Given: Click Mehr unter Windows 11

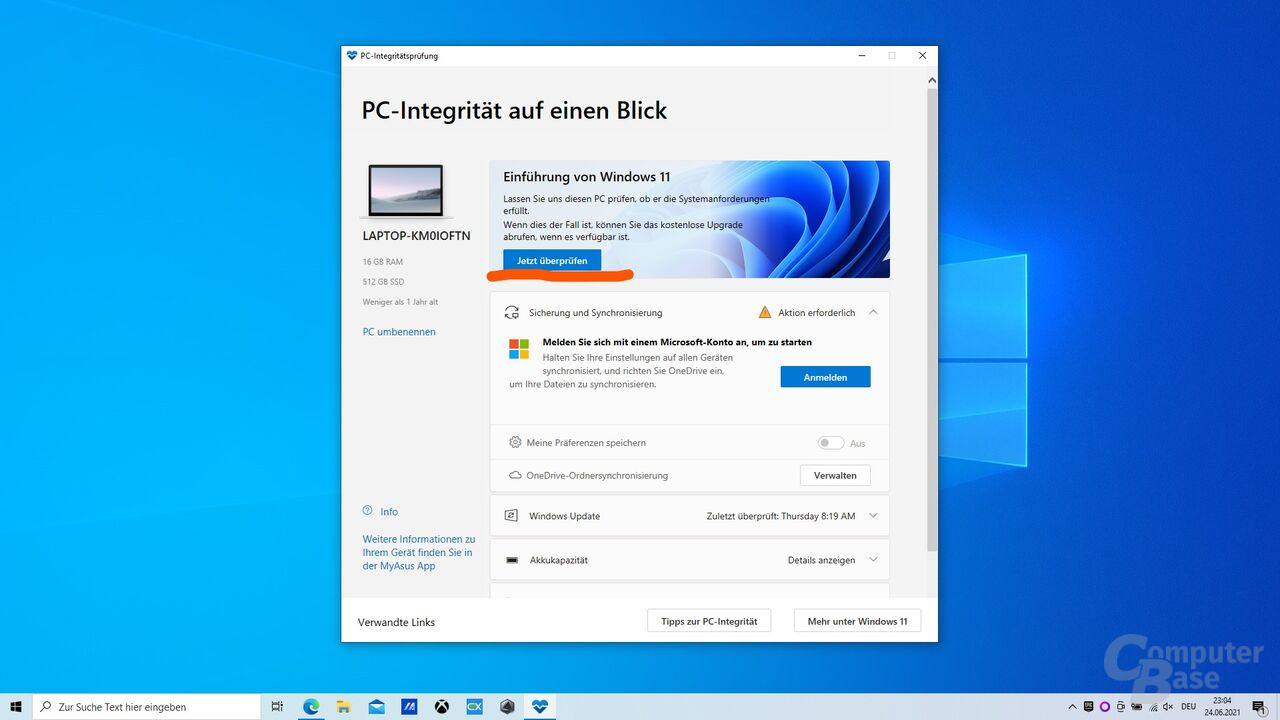Looking at the screenshot, I should (x=857, y=620).
